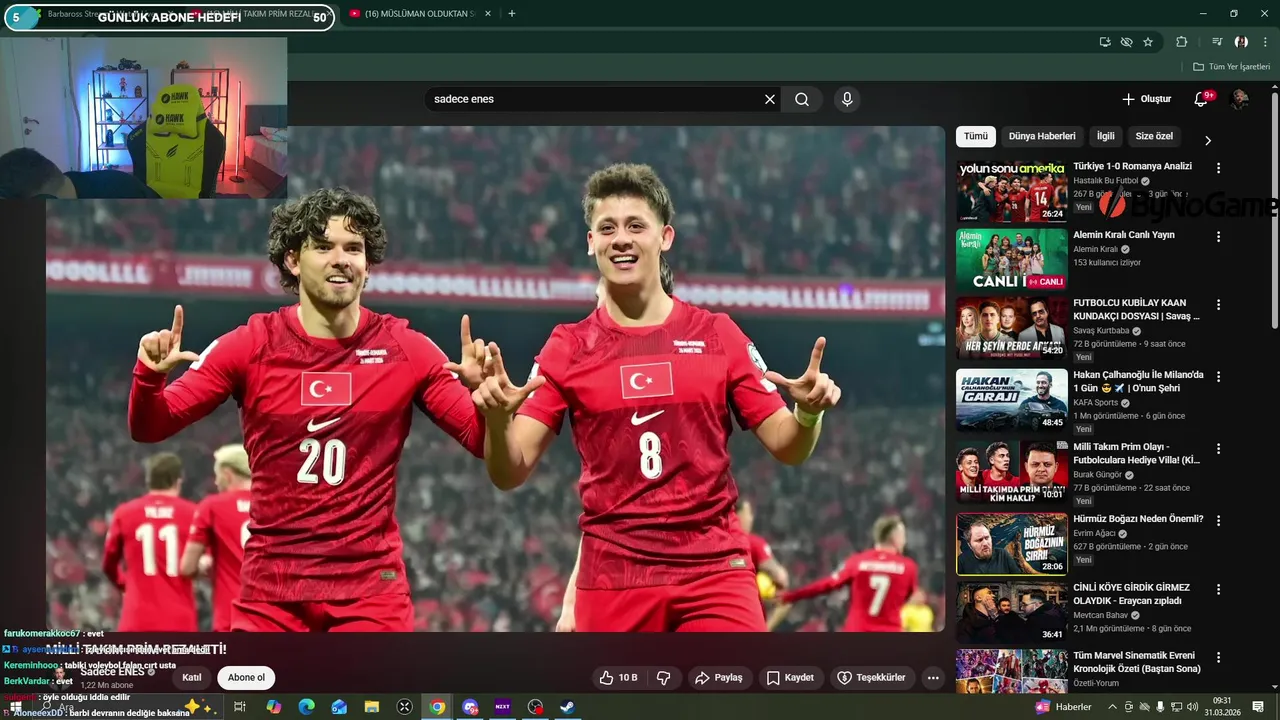This screenshot has height=720, width=1280.
Task: Open NZXT app from the taskbar
Action: click(503, 707)
